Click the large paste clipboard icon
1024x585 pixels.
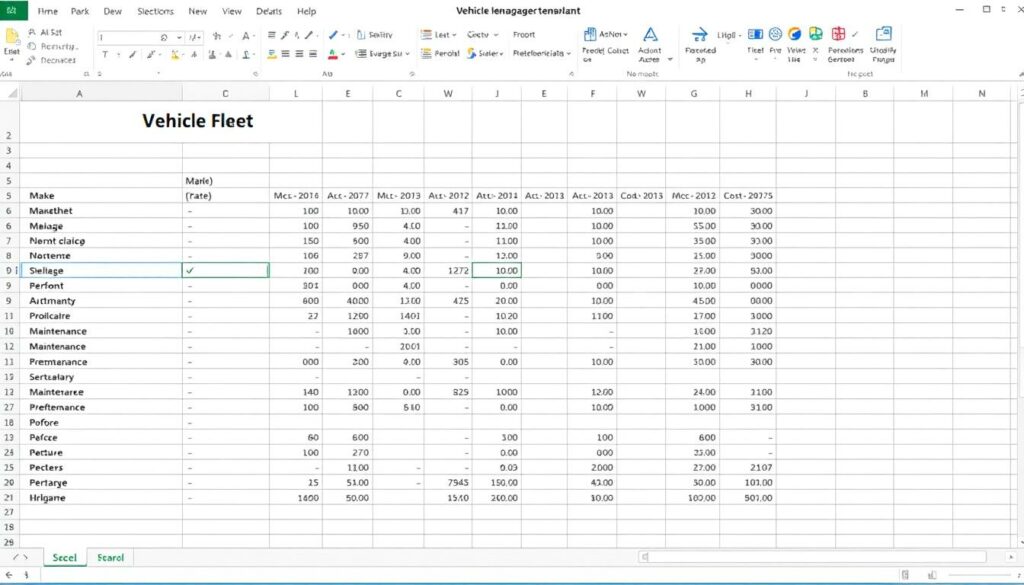12,37
